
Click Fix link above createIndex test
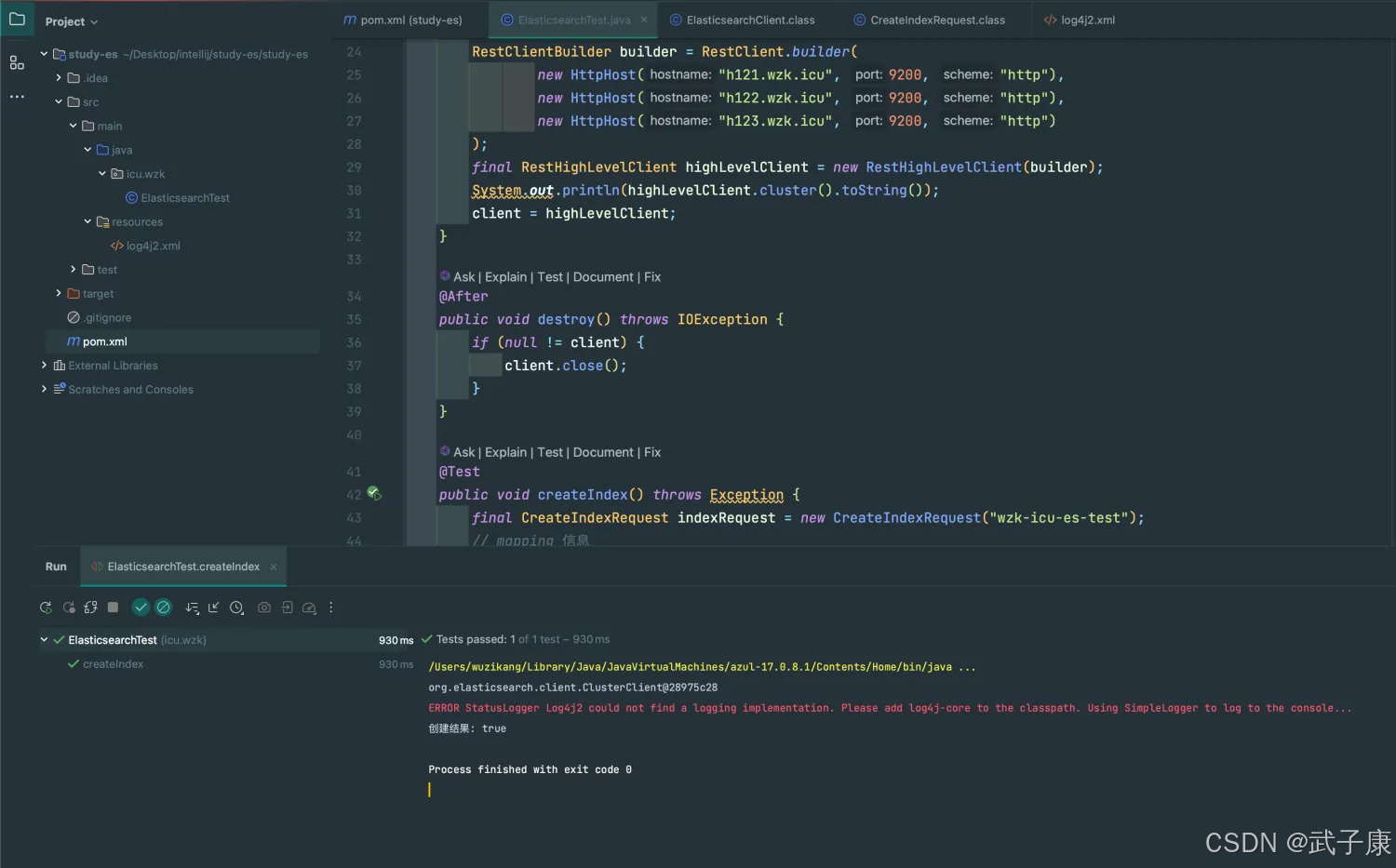[x=652, y=452]
